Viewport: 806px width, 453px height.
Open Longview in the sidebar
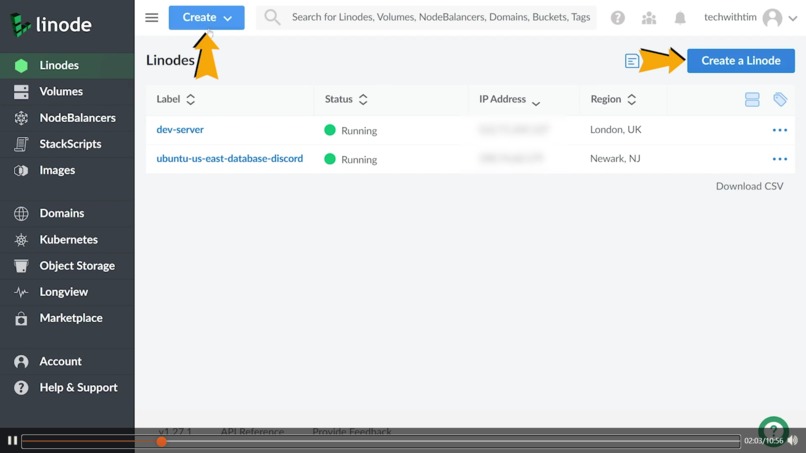[x=67, y=292]
